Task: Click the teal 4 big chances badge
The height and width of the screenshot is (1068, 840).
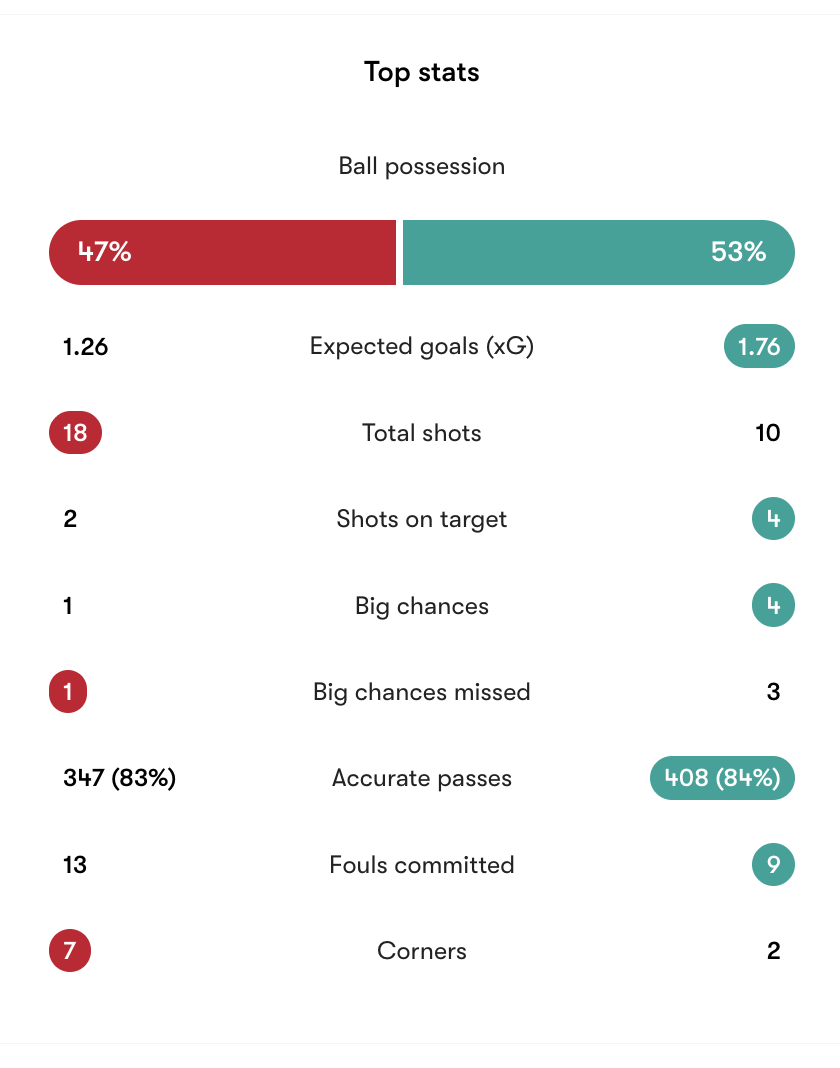Action: tap(773, 606)
